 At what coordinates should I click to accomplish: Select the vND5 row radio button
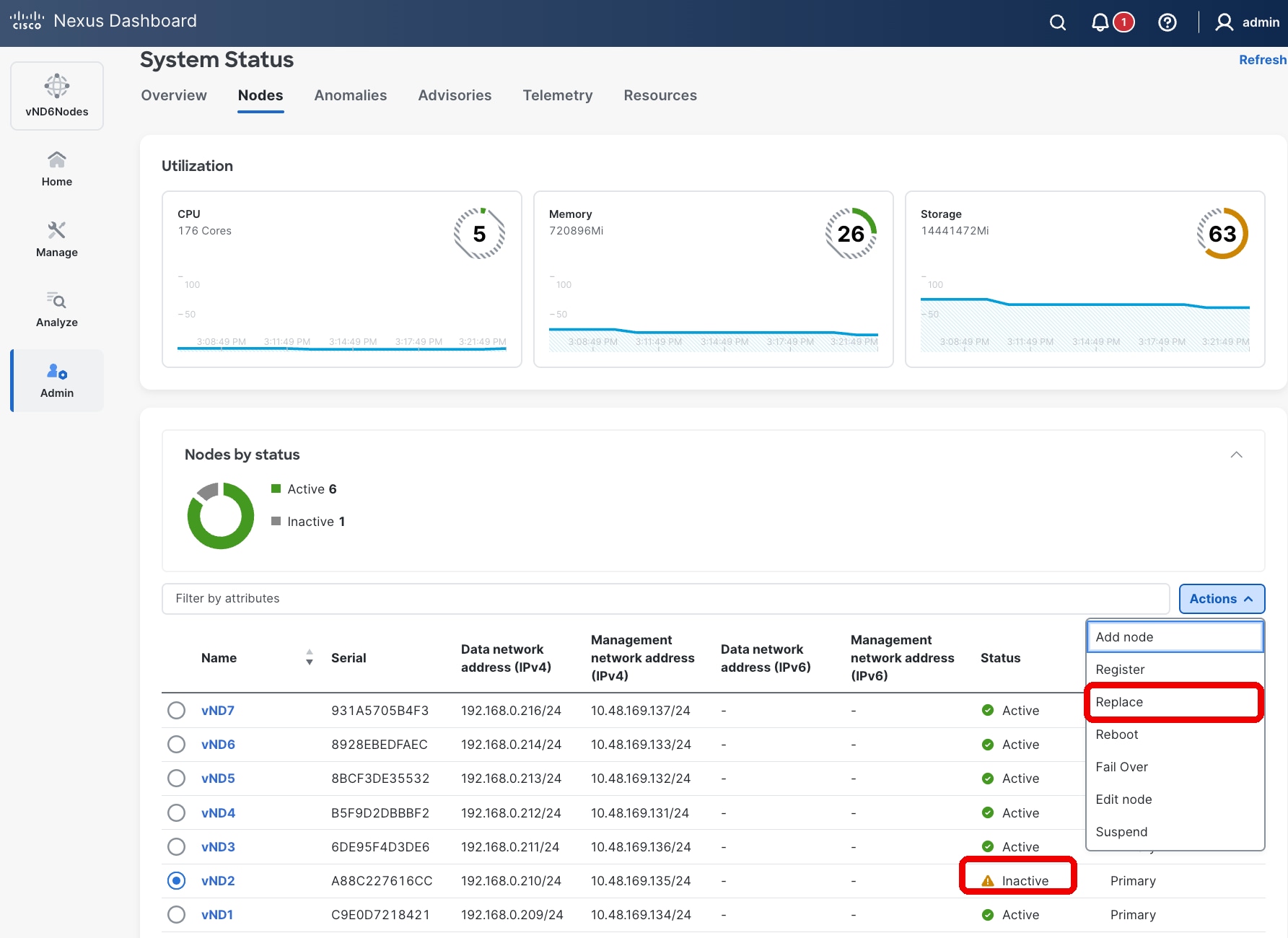[x=176, y=779]
